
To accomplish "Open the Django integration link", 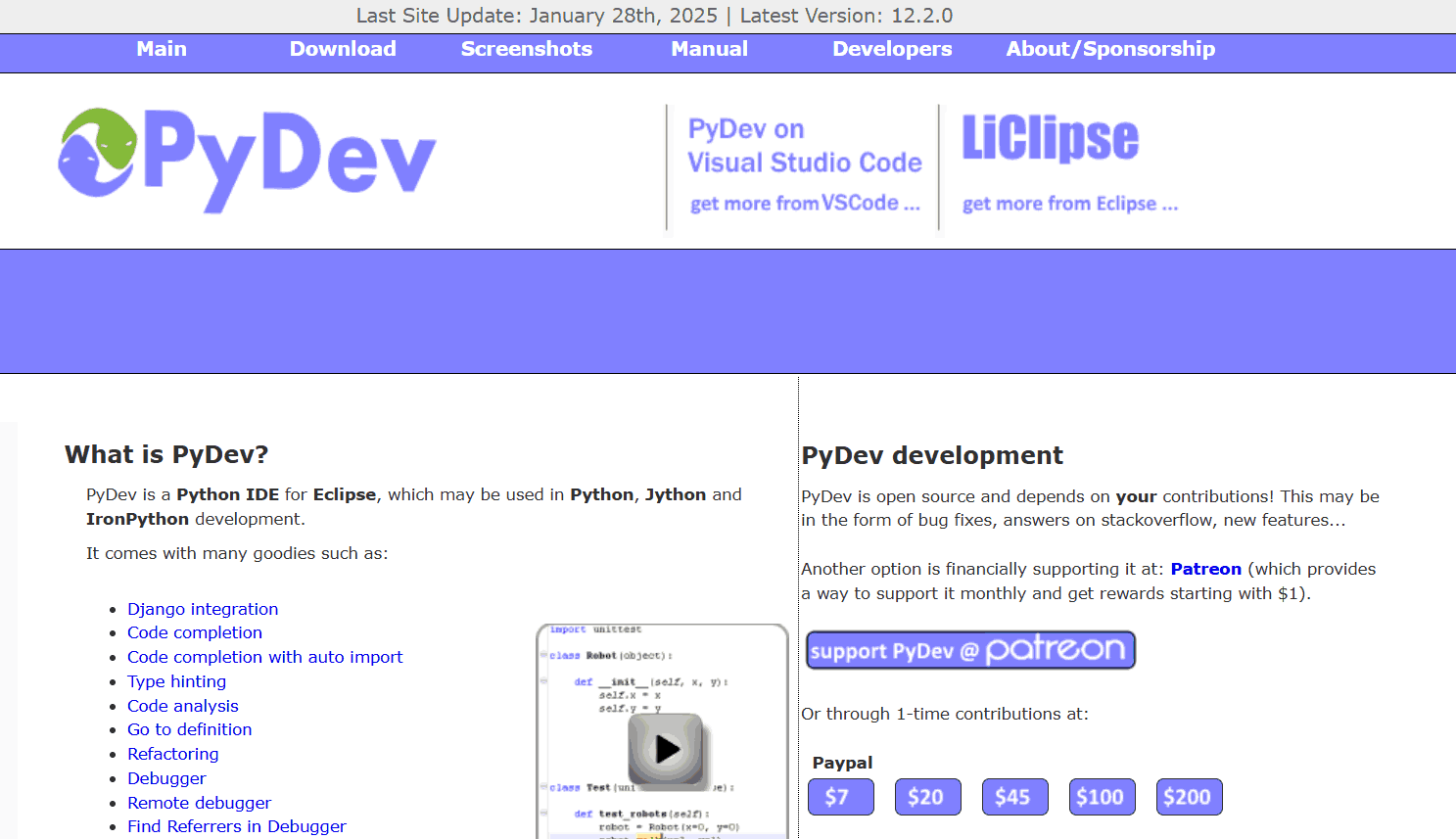I will 203,608.
